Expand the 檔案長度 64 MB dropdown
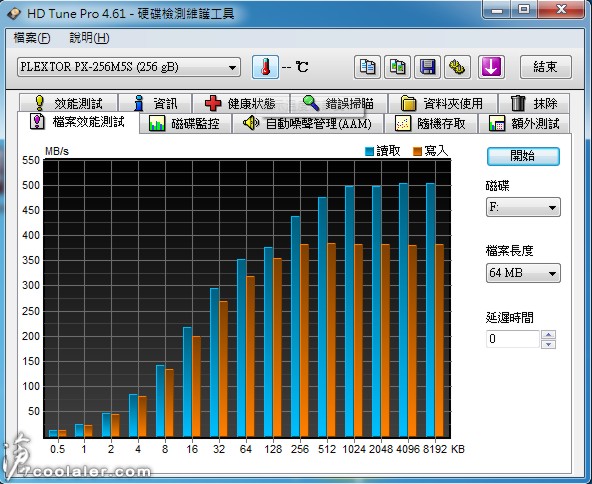 (x=523, y=273)
